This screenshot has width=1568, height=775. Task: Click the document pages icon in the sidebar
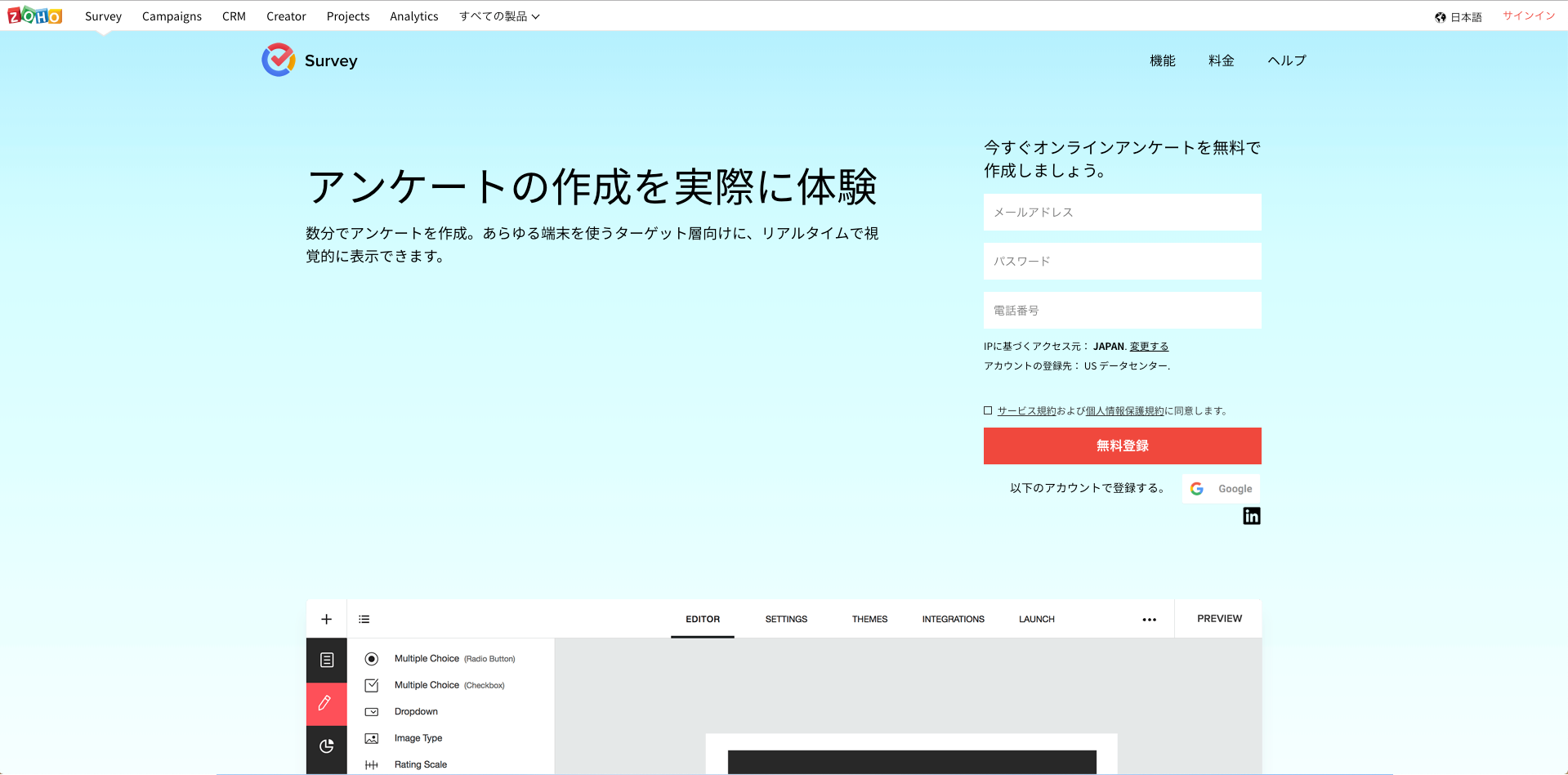(x=326, y=659)
